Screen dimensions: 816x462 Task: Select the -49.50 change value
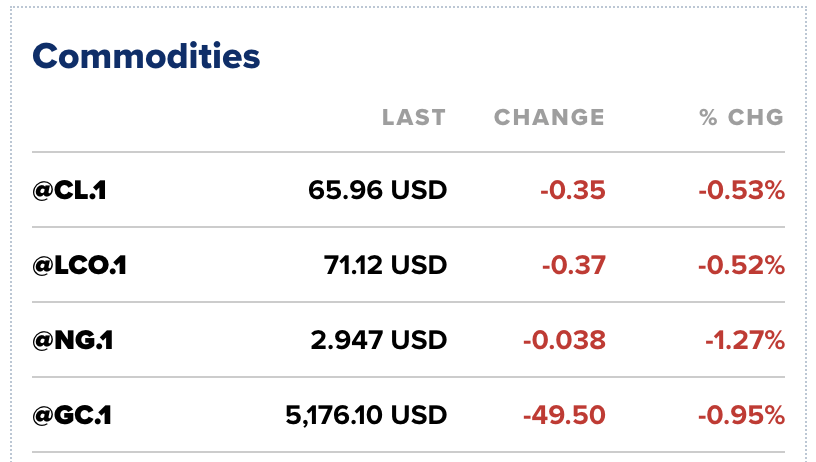pyautogui.click(x=565, y=415)
